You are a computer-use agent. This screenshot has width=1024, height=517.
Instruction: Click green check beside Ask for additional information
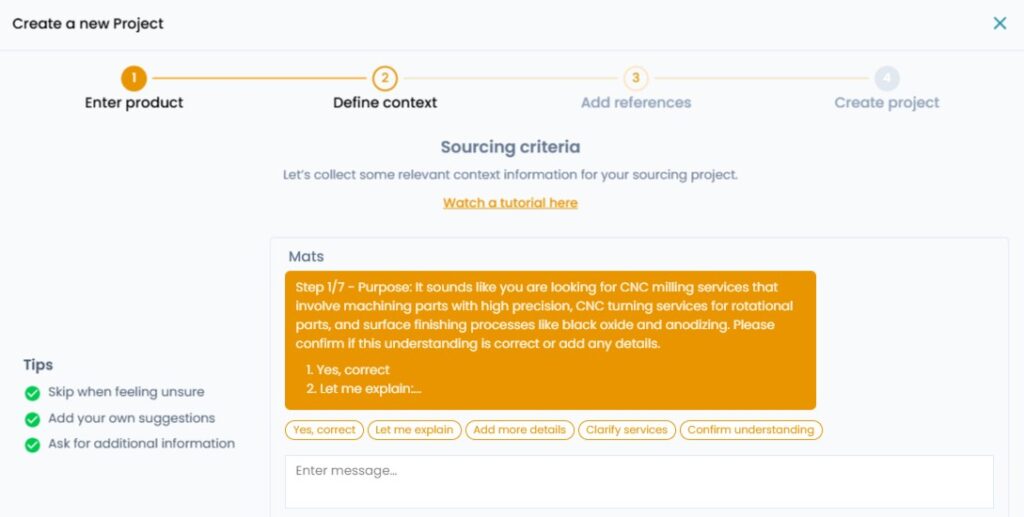33,444
